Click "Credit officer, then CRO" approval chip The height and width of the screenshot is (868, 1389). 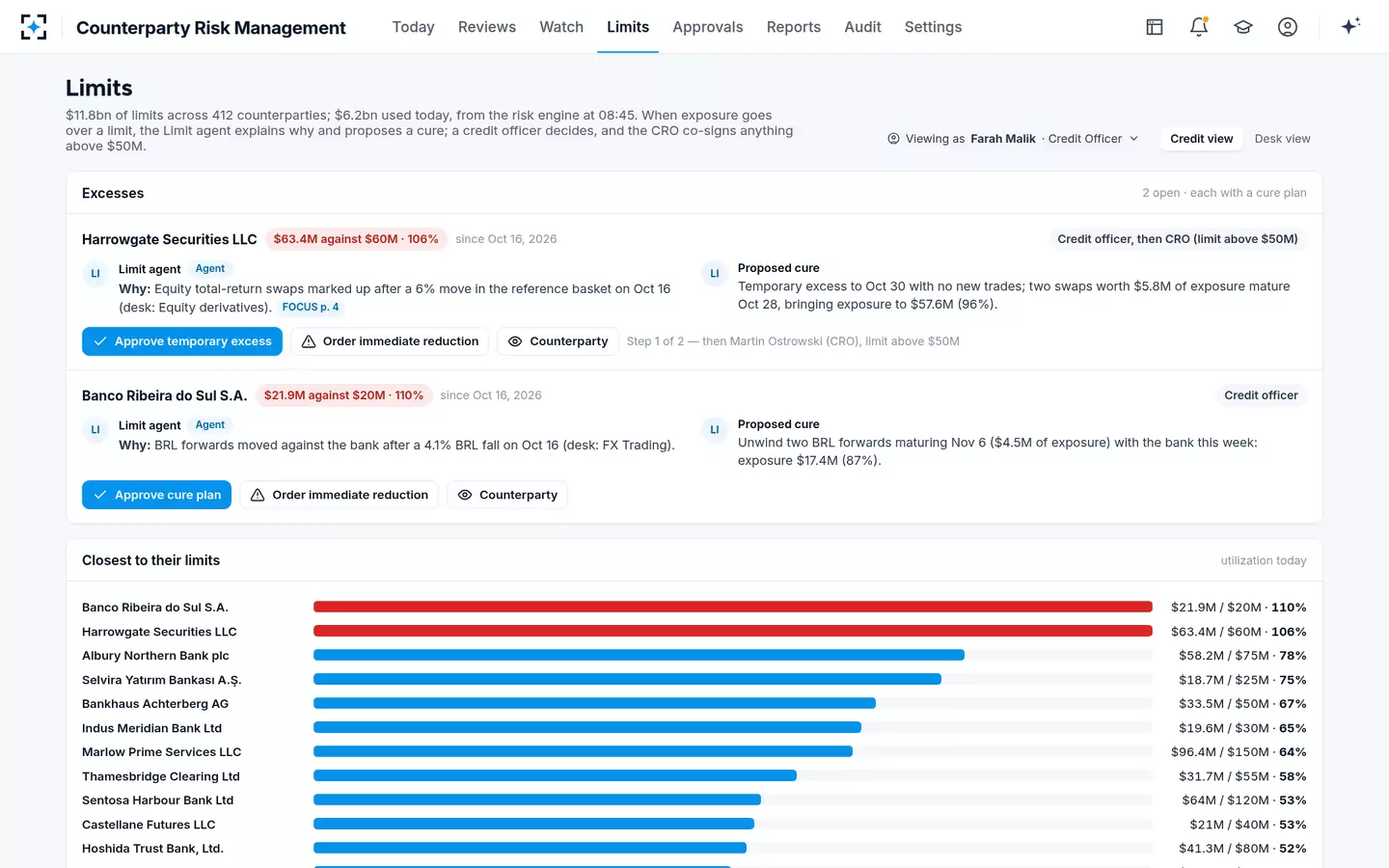[x=1178, y=239]
